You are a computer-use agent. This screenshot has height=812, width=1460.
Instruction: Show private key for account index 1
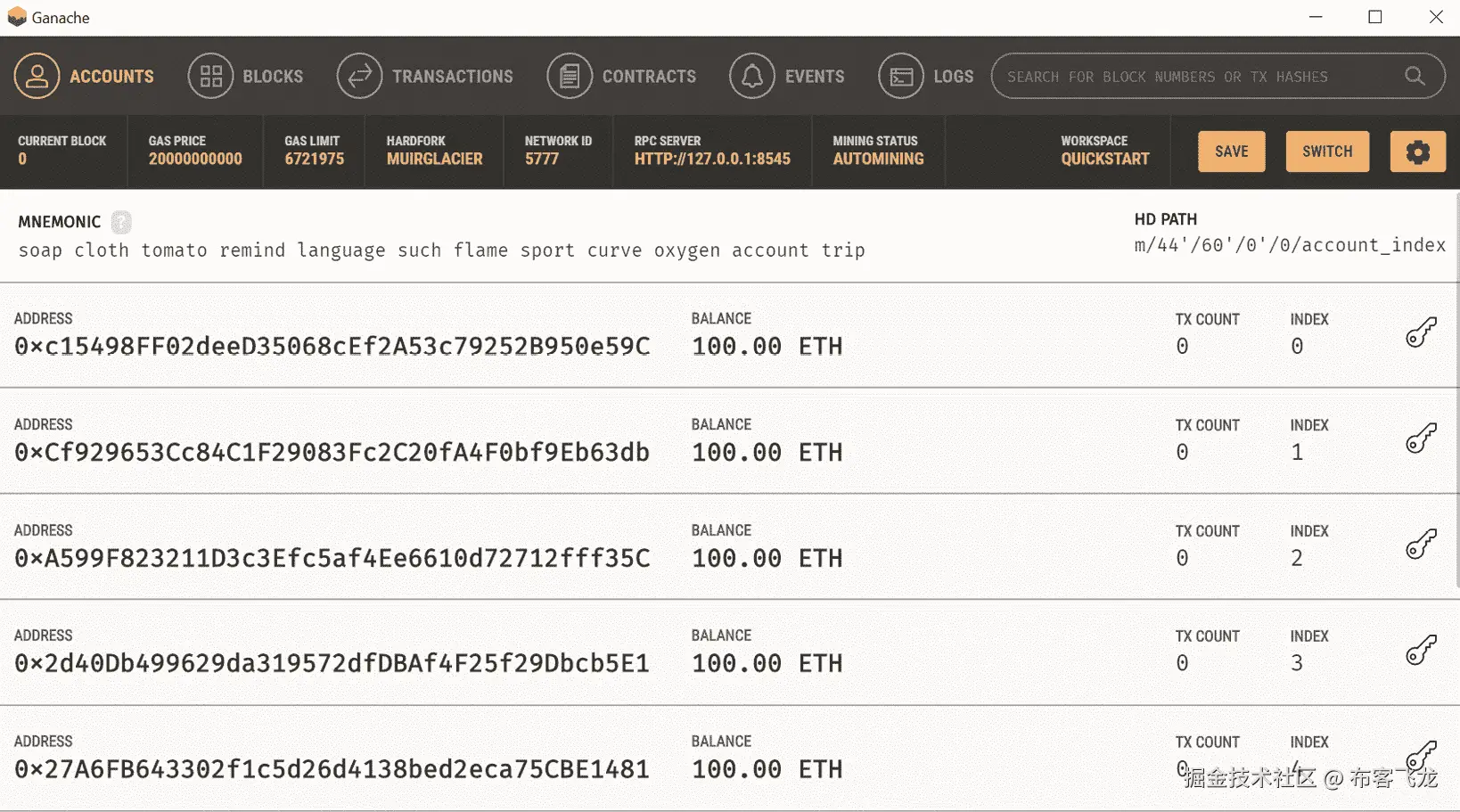[1421, 439]
